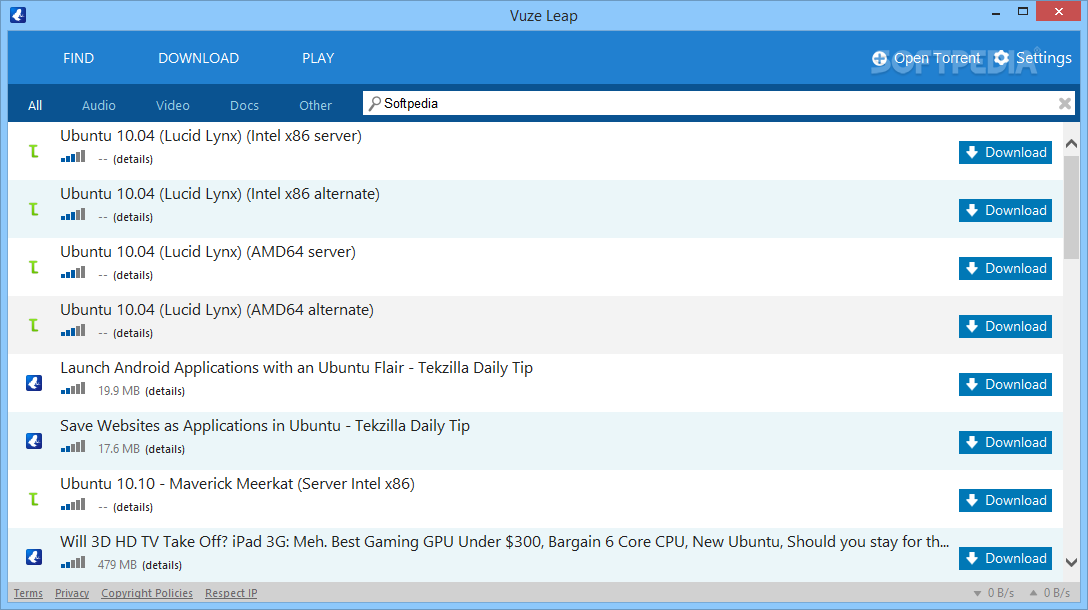Click signal bars for the 479 MB result

73,563
